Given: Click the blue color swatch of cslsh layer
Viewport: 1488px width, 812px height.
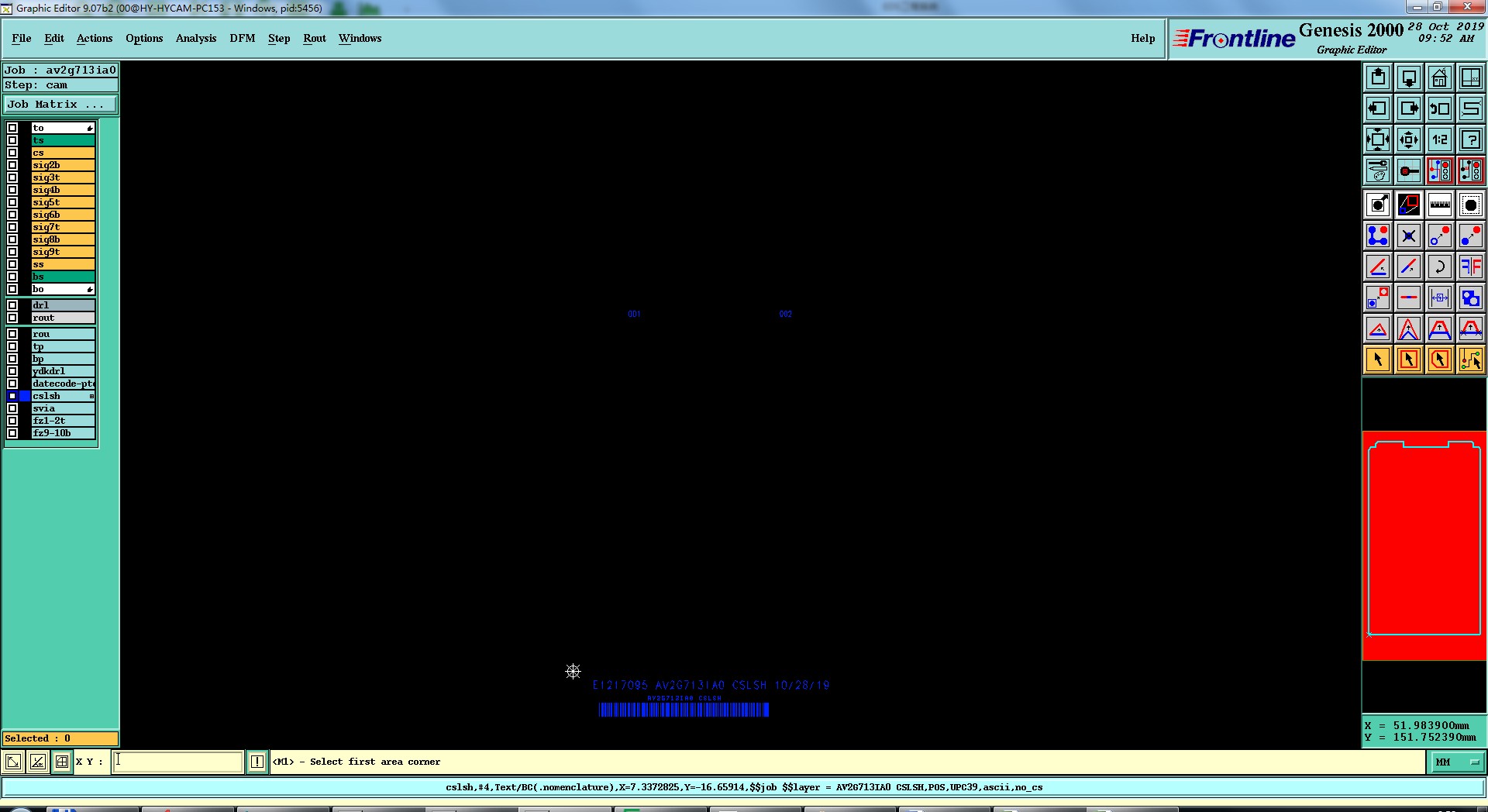Looking at the screenshot, I should tap(25, 396).
